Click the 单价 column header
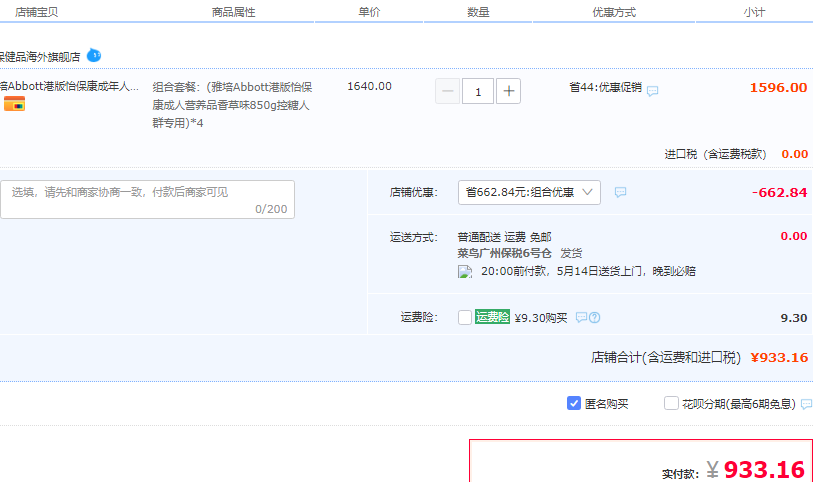The width and height of the screenshot is (817, 482). click(x=369, y=12)
